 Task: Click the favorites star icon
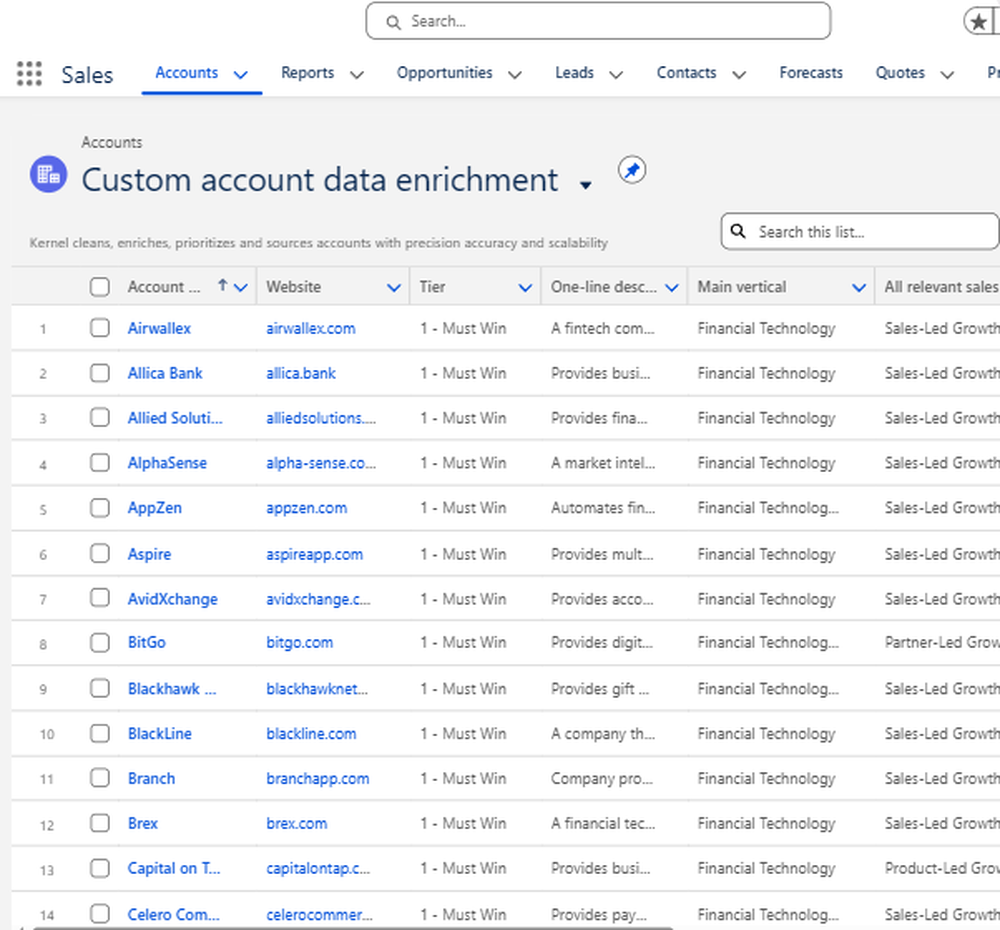pyautogui.click(x=976, y=21)
